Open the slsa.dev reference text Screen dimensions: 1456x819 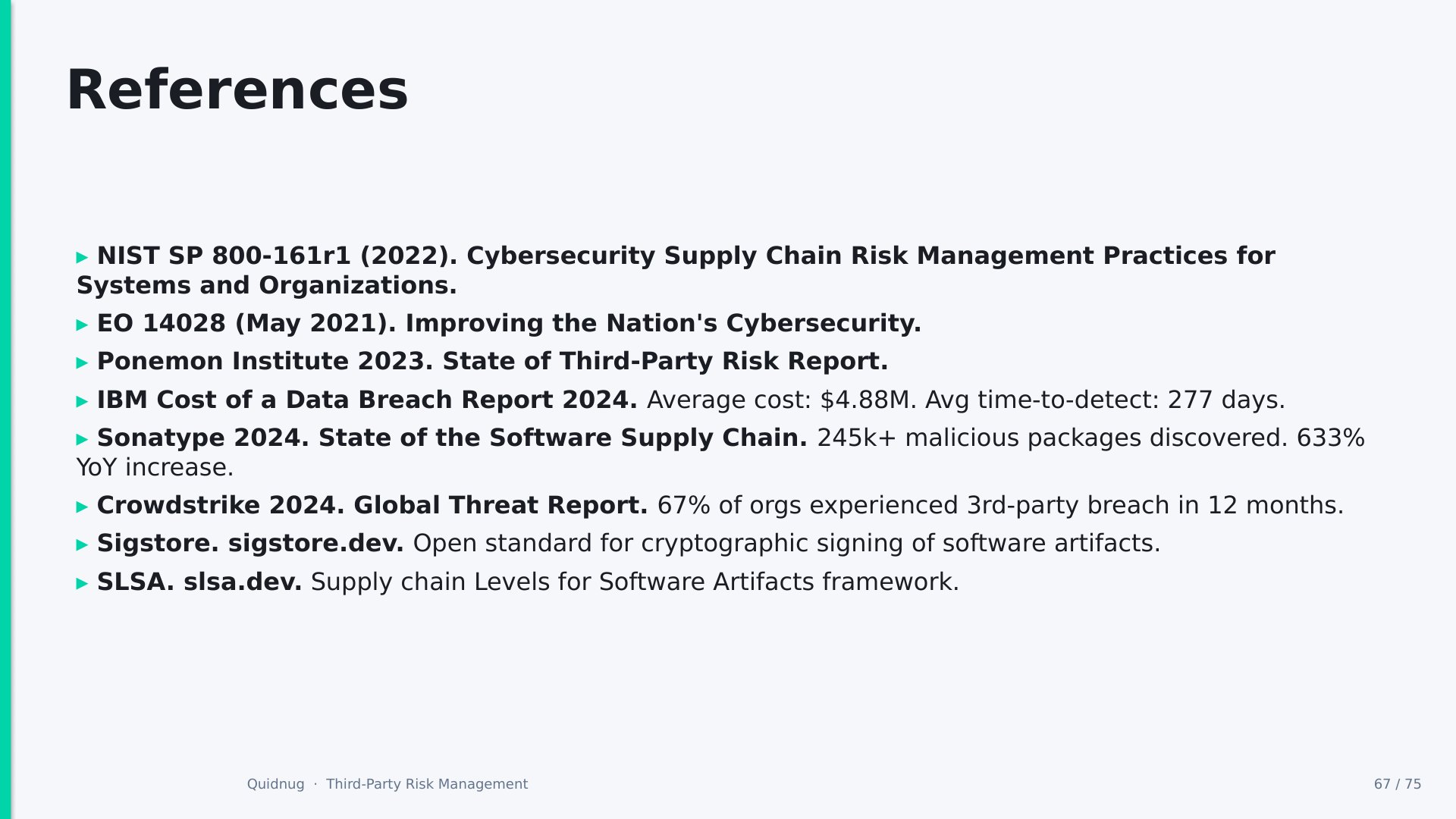tap(243, 582)
